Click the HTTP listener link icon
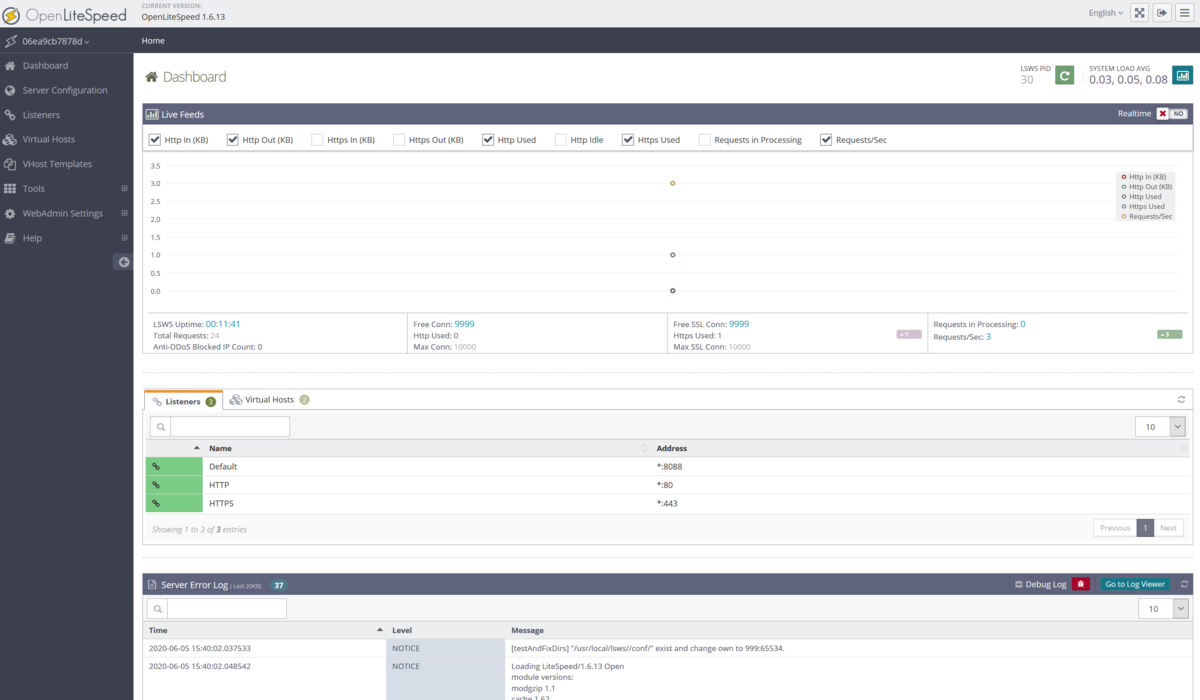 (x=156, y=485)
